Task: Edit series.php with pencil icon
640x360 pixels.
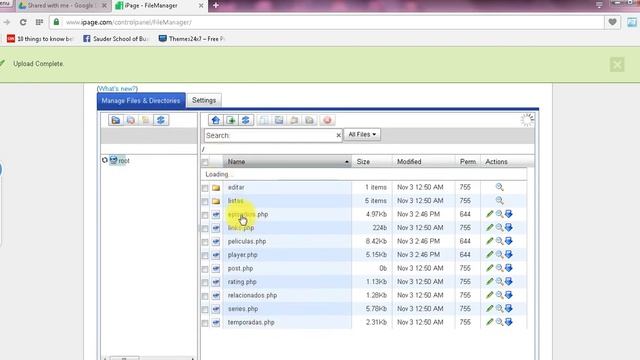Action: point(490,308)
